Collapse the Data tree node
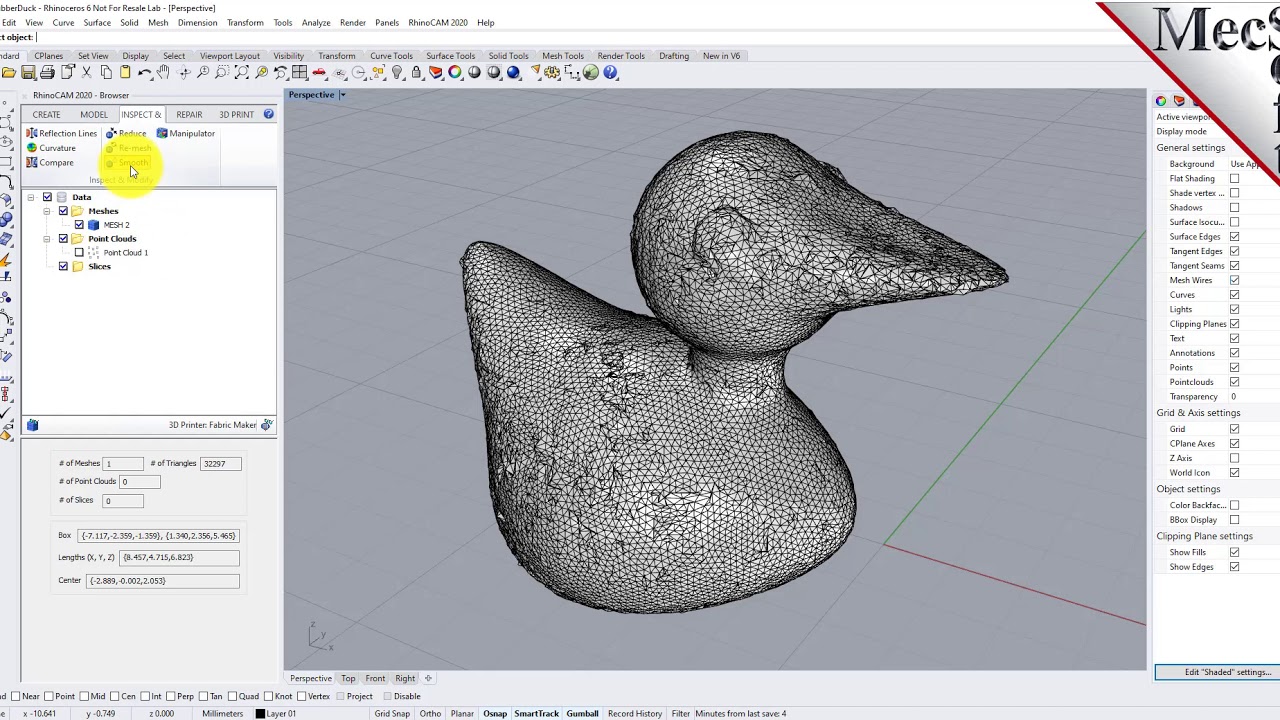 tap(31, 197)
